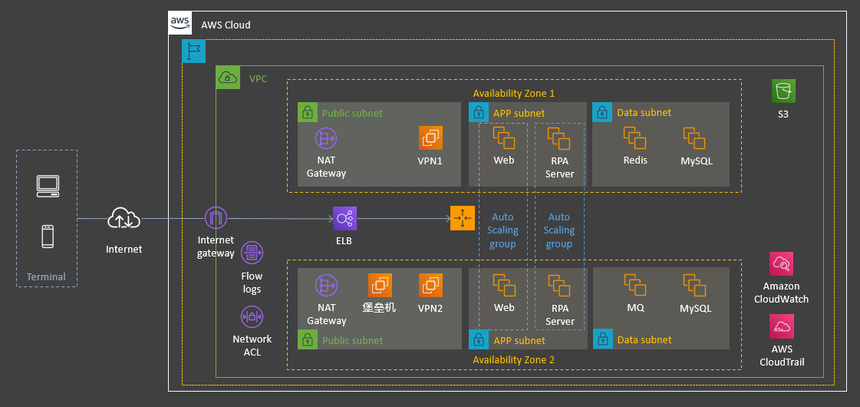Click Auto Scaling group label under RPA Server
Screen dimensions: 860x407
point(559,230)
